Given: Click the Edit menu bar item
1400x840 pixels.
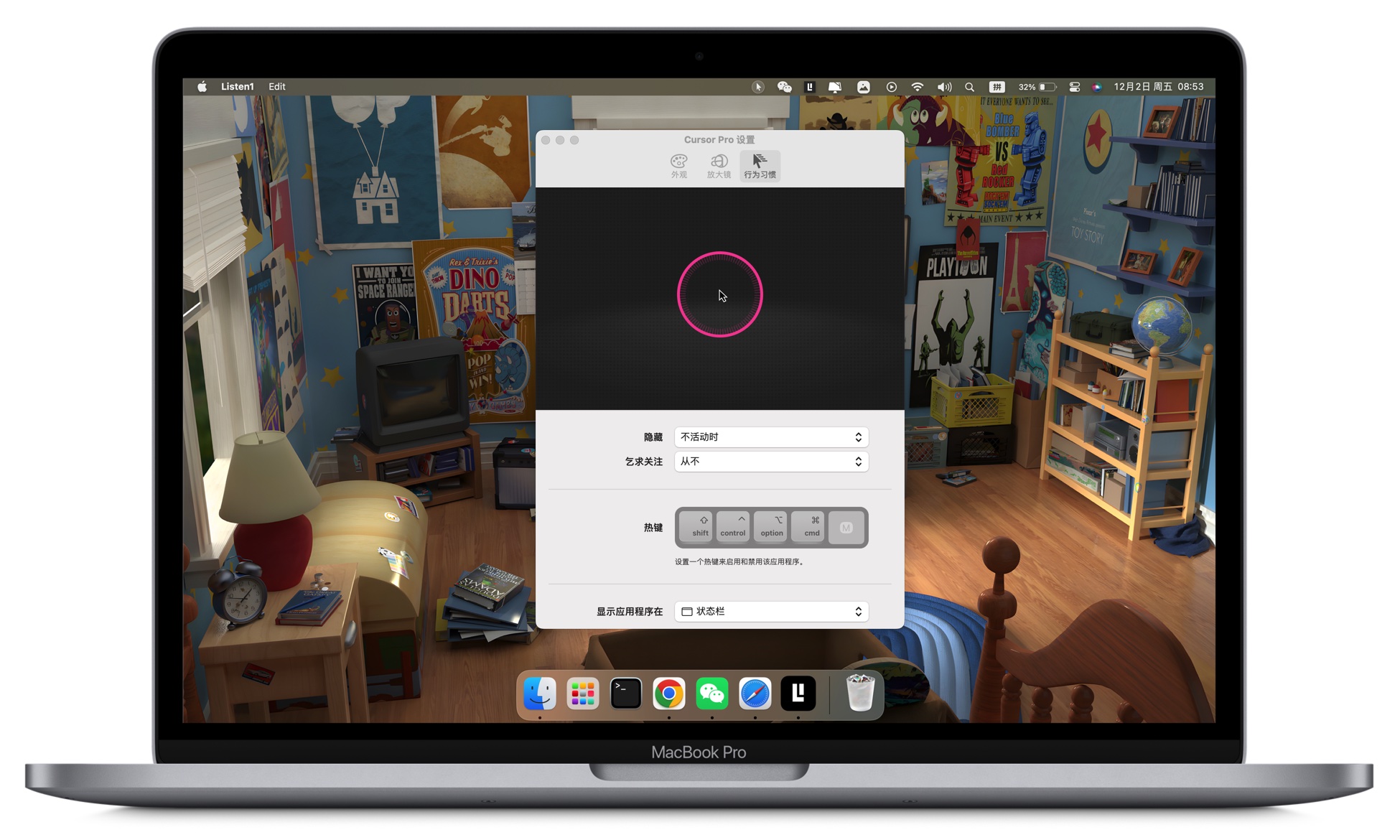Looking at the screenshot, I should [x=278, y=87].
